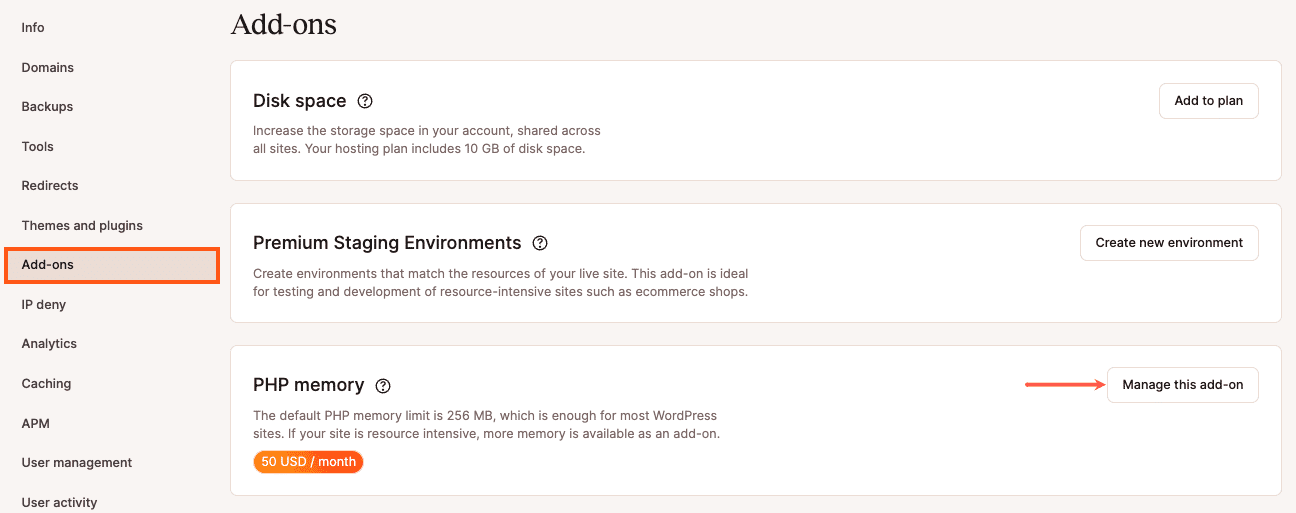The height and width of the screenshot is (513, 1296).
Task: Open APM in the sidebar
Action: (x=35, y=424)
